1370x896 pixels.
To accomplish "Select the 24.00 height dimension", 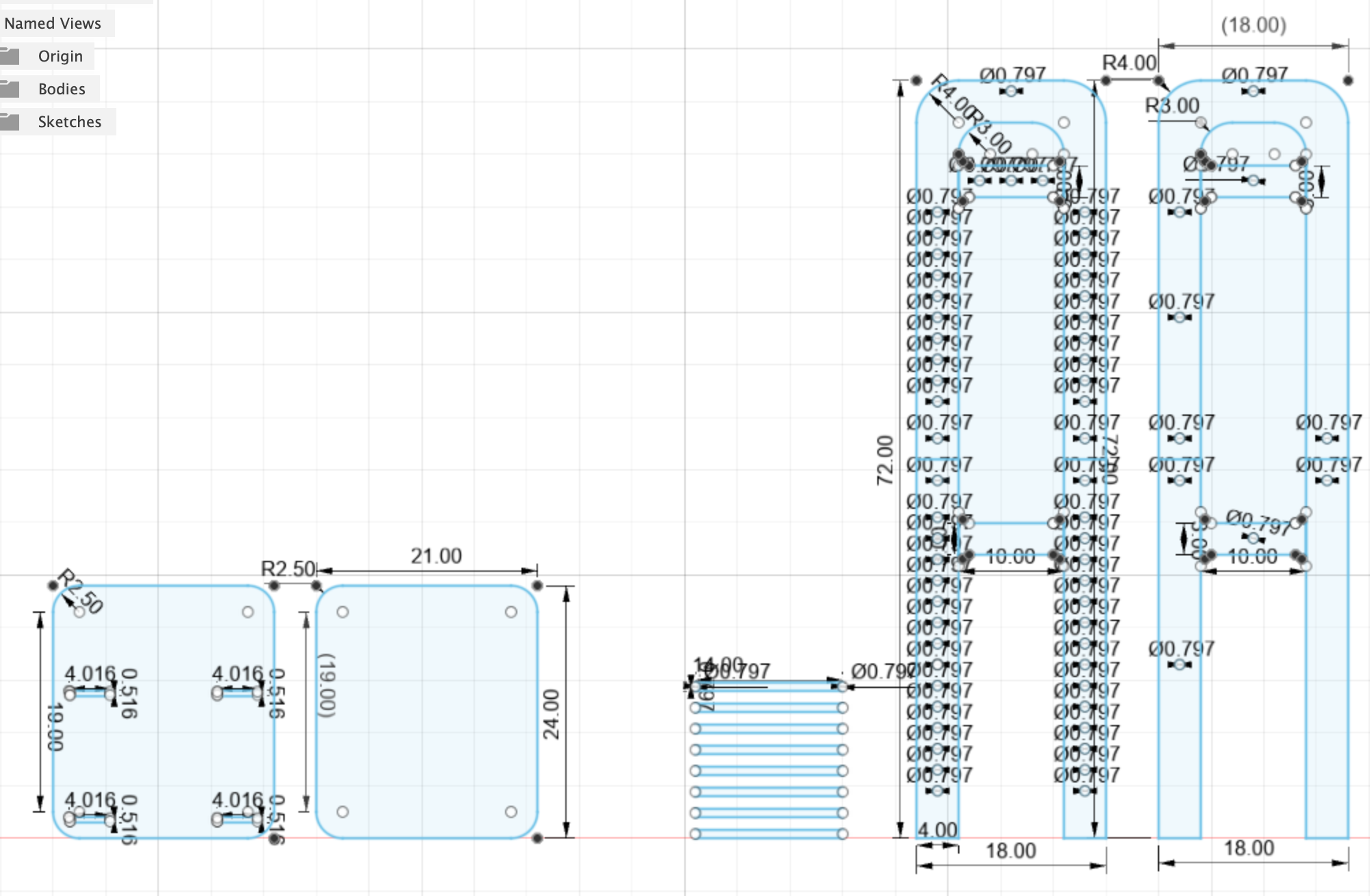I will click(551, 714).
